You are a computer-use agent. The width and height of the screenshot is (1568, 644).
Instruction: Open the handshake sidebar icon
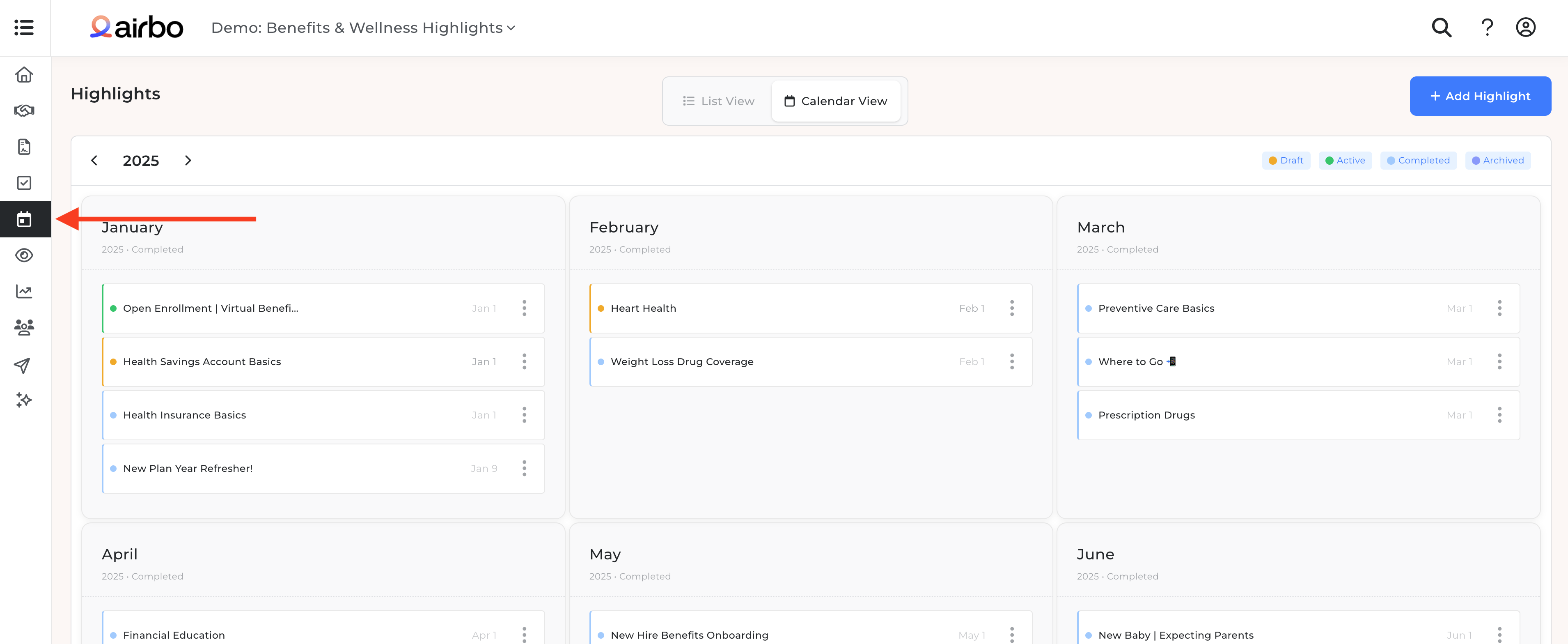tap(24, 110)
